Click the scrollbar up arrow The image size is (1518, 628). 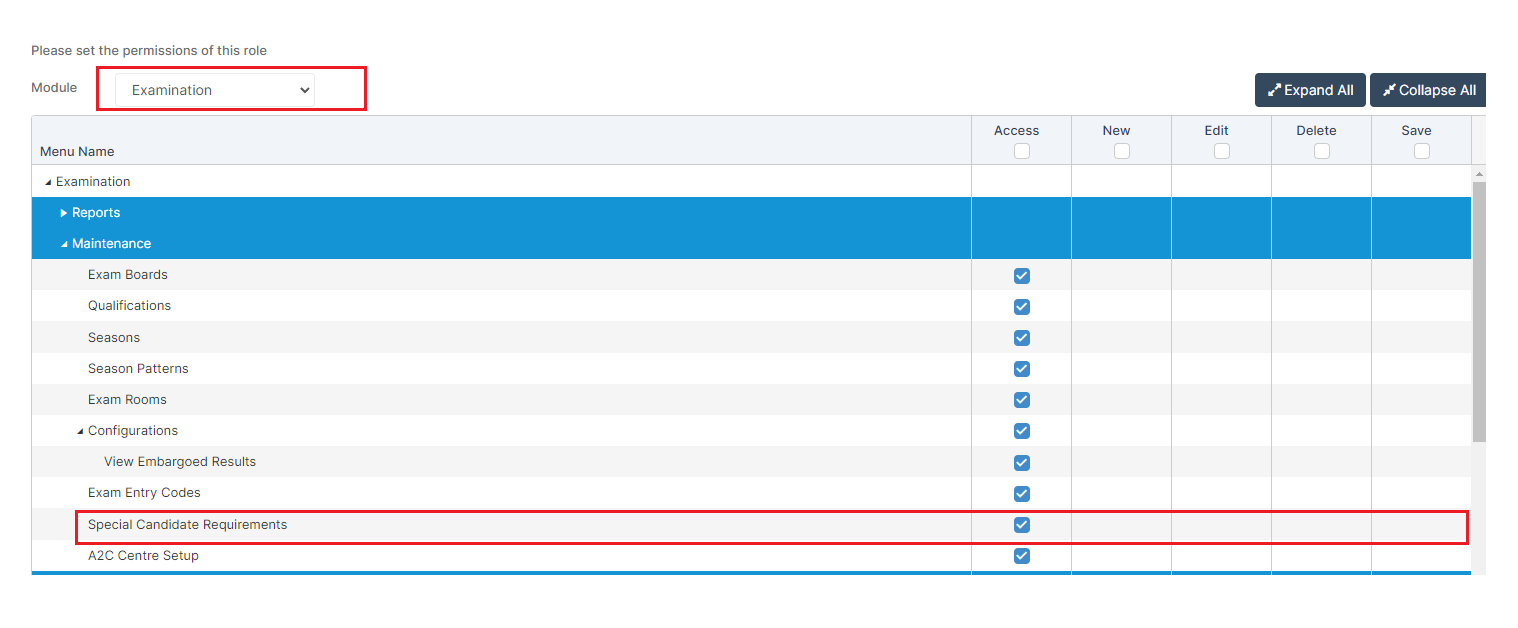coord(1479,173)
